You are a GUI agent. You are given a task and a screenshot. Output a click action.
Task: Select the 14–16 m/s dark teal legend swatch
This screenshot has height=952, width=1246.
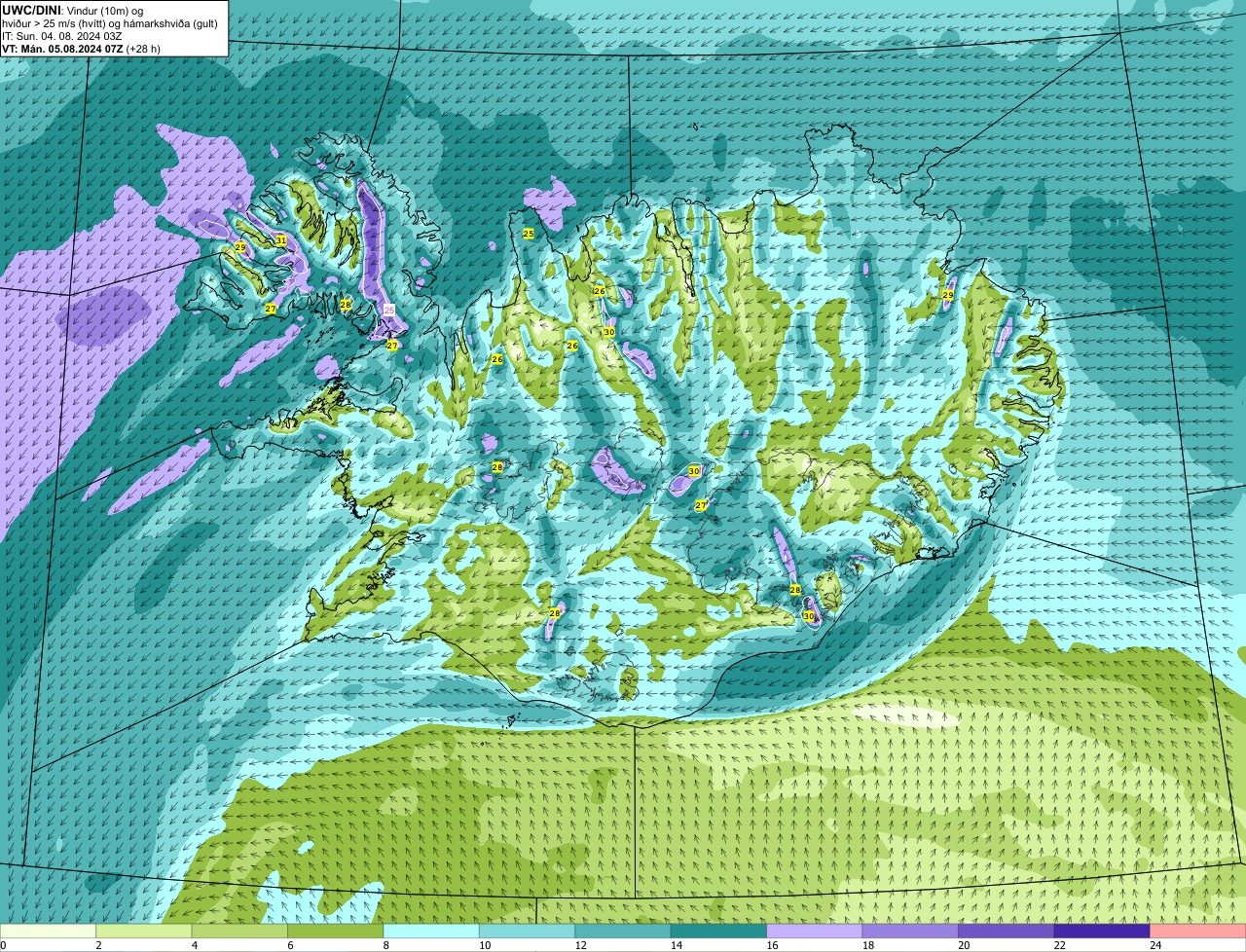point(720,932)
